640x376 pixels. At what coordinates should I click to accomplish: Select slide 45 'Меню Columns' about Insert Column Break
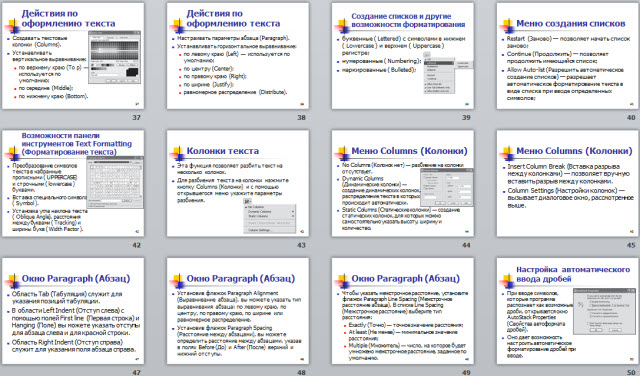[568, 183]
